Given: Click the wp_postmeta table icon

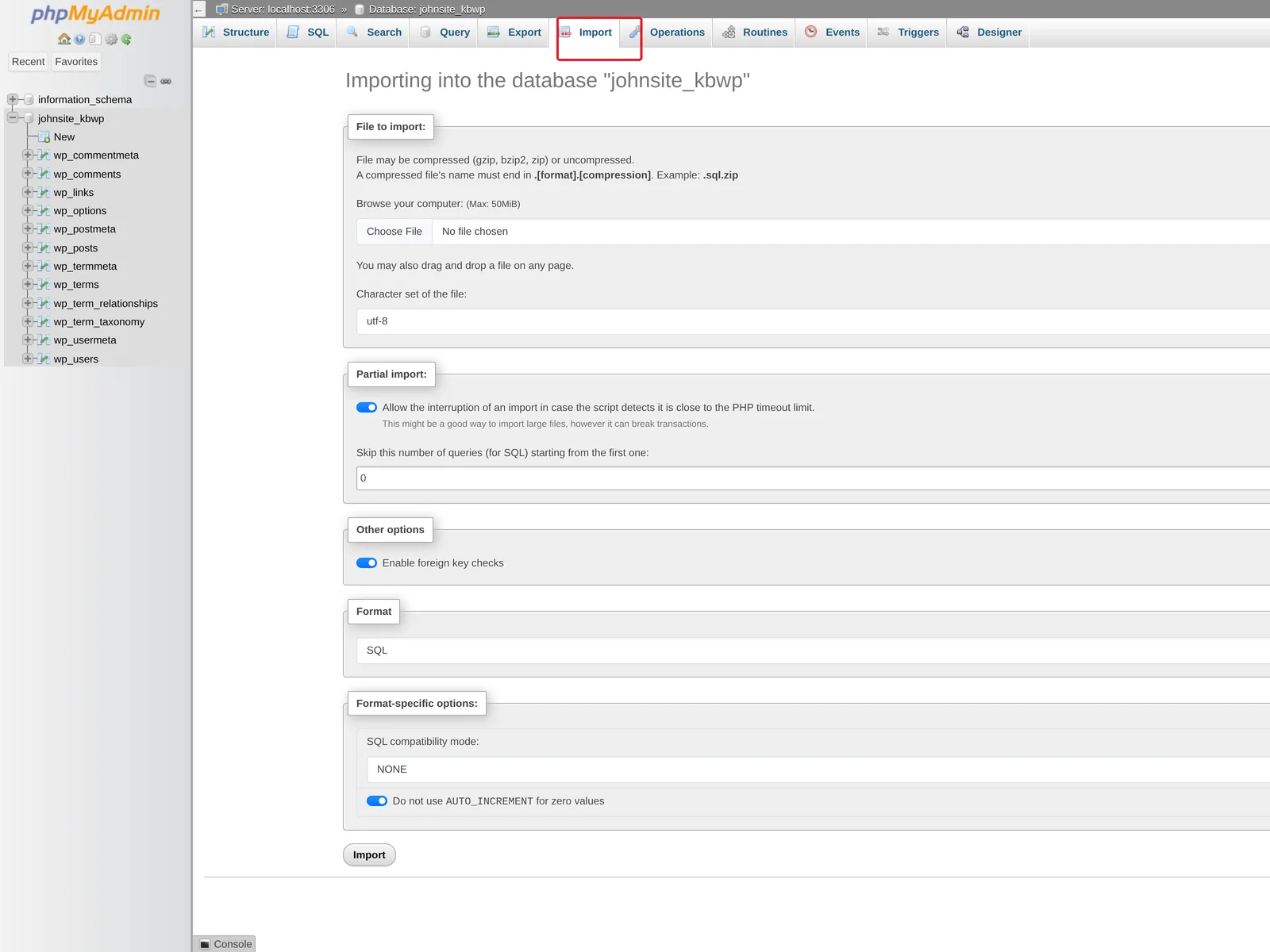Looking at the screenshot, I should pos(44,229).
